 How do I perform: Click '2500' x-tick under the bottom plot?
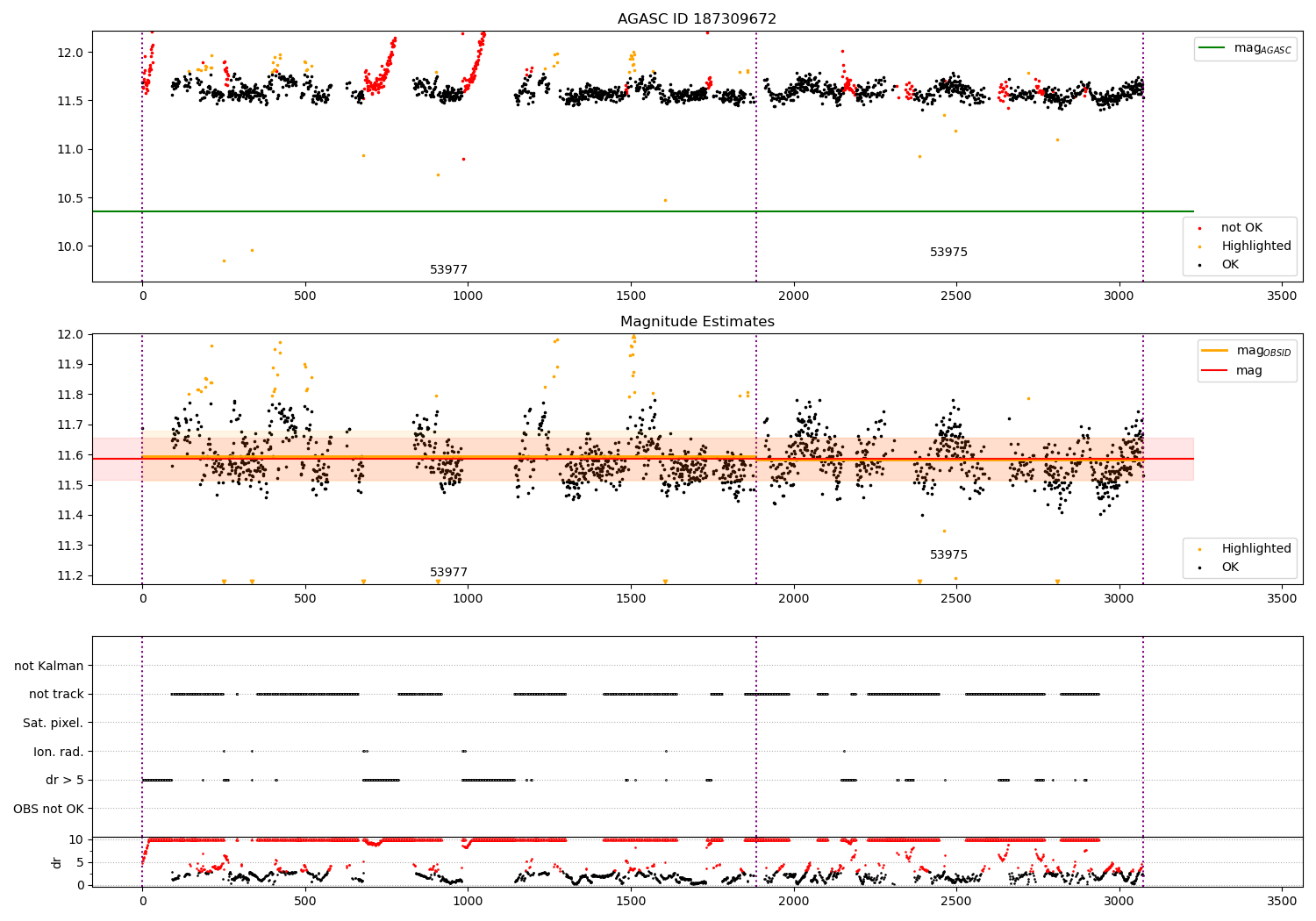[956, 901]
